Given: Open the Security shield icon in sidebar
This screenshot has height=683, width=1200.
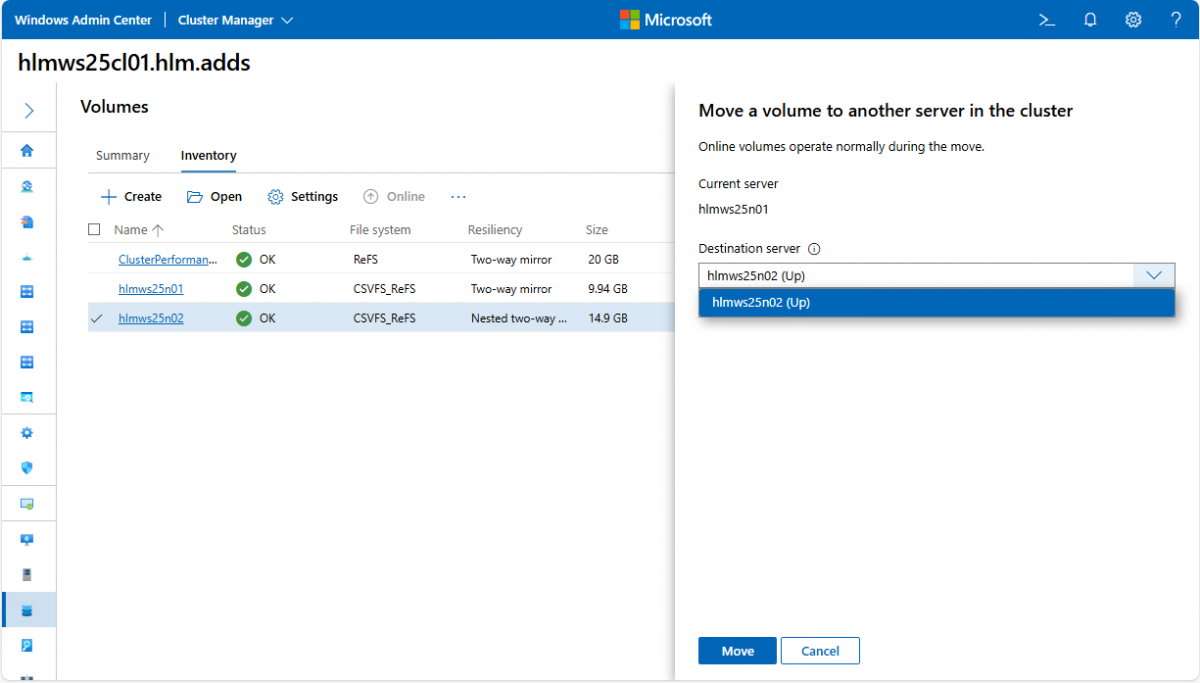Looking at the screenshot, I should [27, 467].
